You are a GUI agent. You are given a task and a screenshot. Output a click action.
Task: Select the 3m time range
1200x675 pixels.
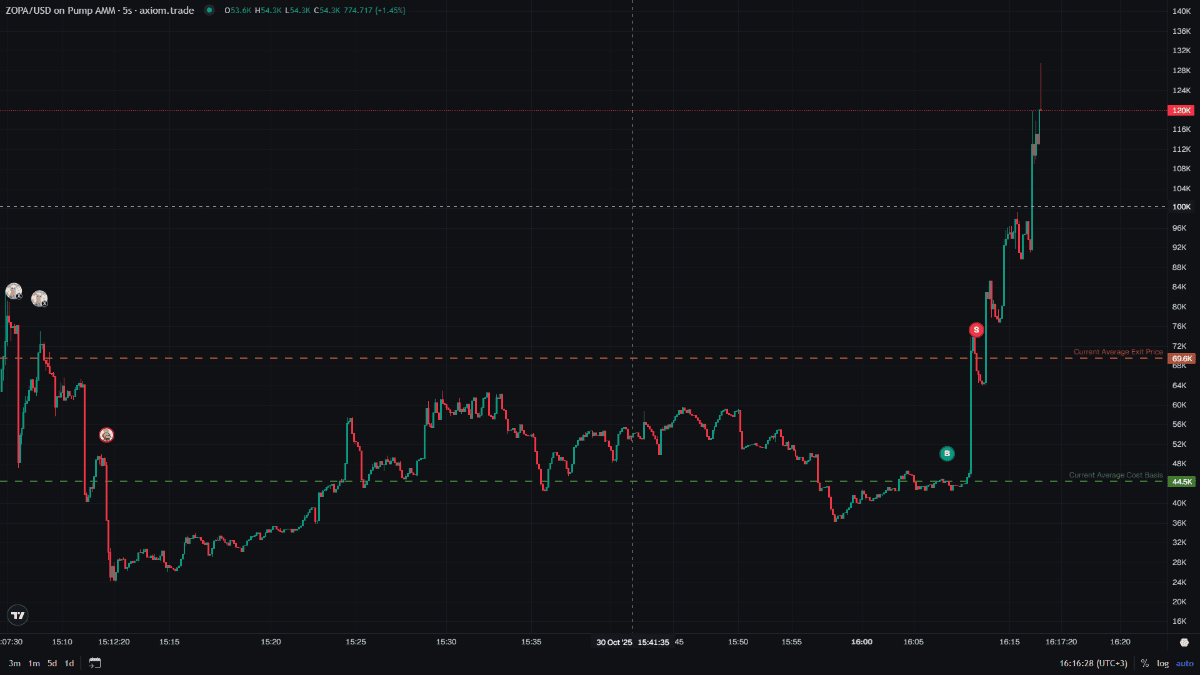pyautogui.click(x=14, y=663)
